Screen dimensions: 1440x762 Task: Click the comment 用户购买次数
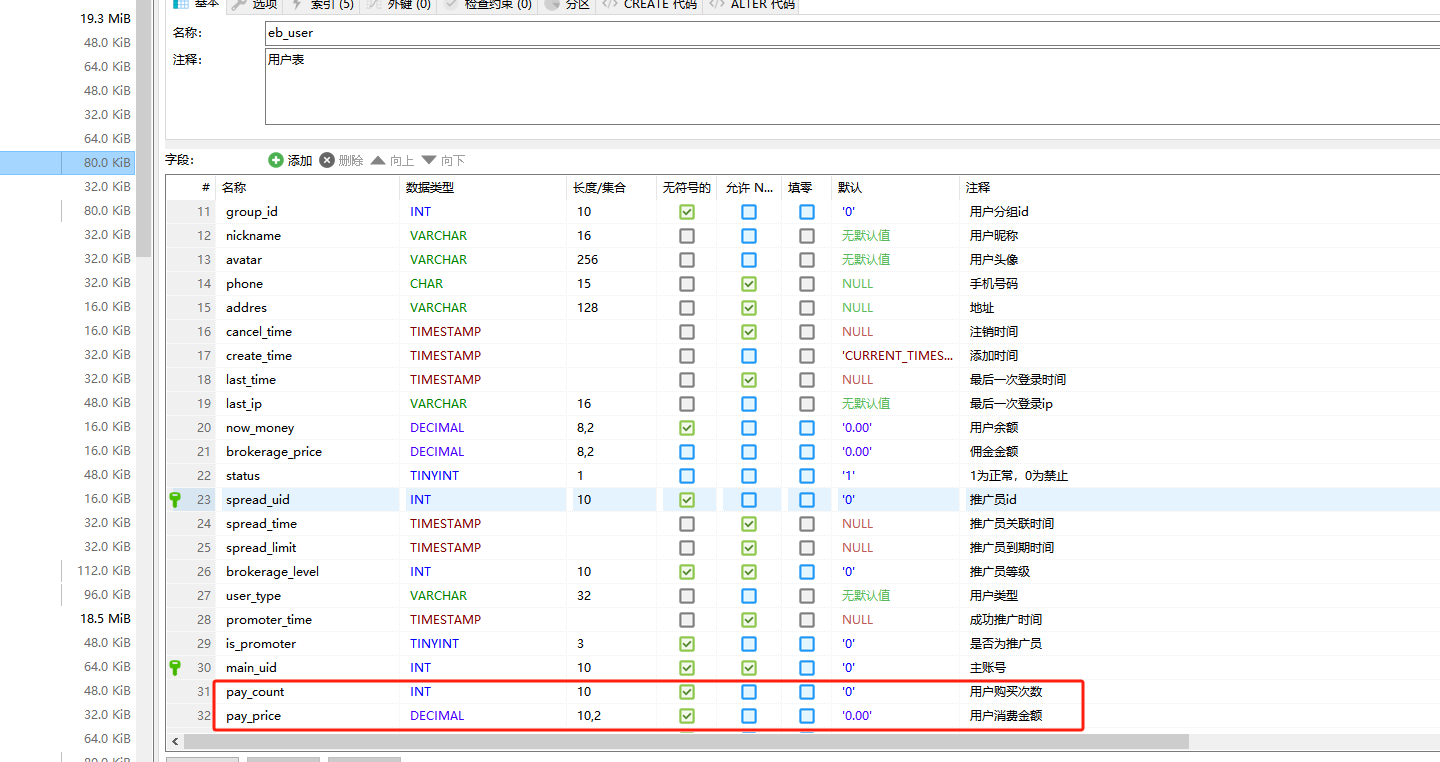pyautogui.click(x=1006, y=692)
